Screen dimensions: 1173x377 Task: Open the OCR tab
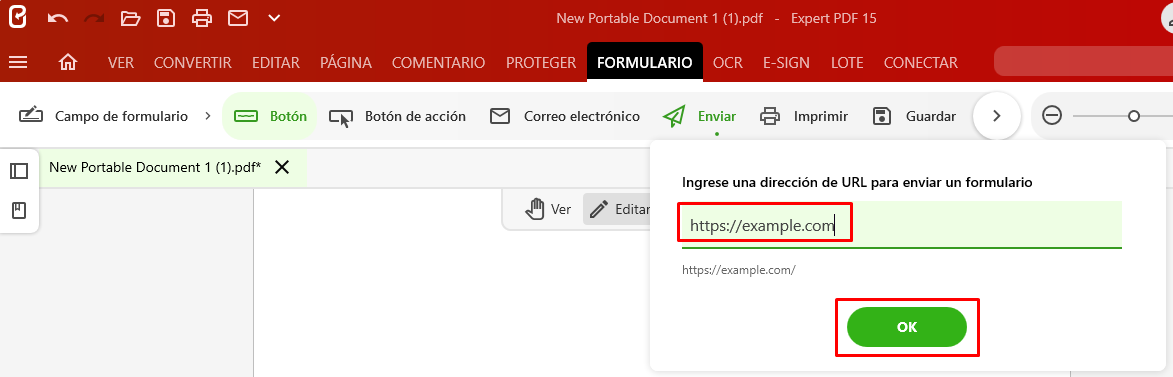(x=728, y=63)
